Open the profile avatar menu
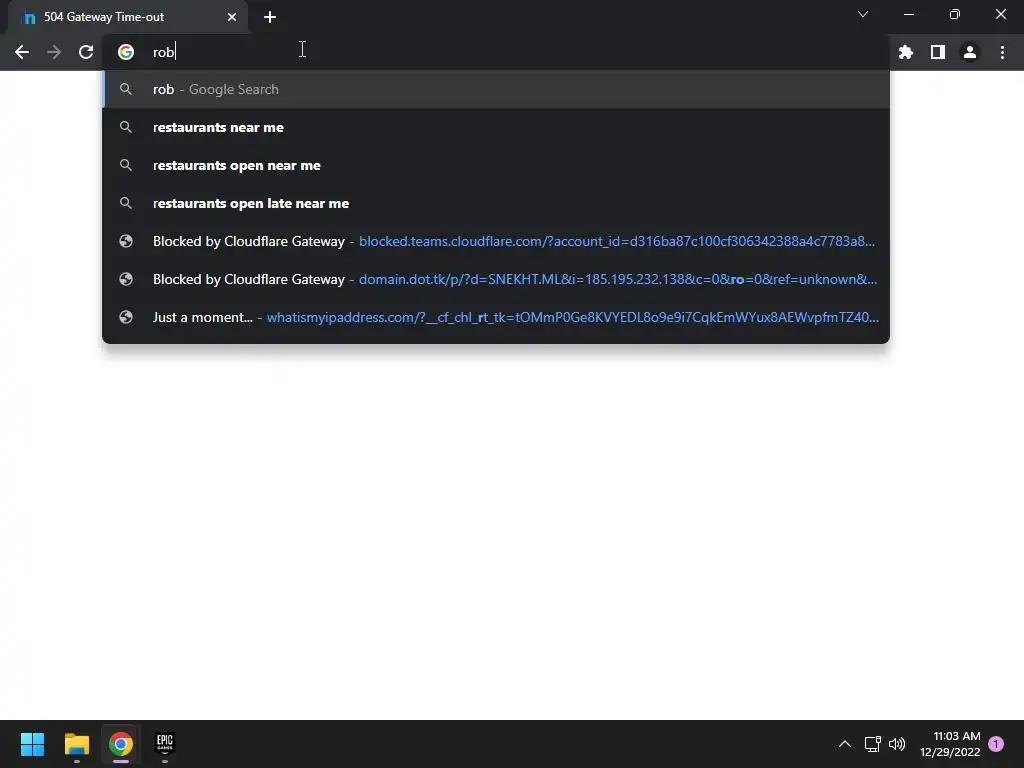 pyautogui.click(x=970, y=52)
